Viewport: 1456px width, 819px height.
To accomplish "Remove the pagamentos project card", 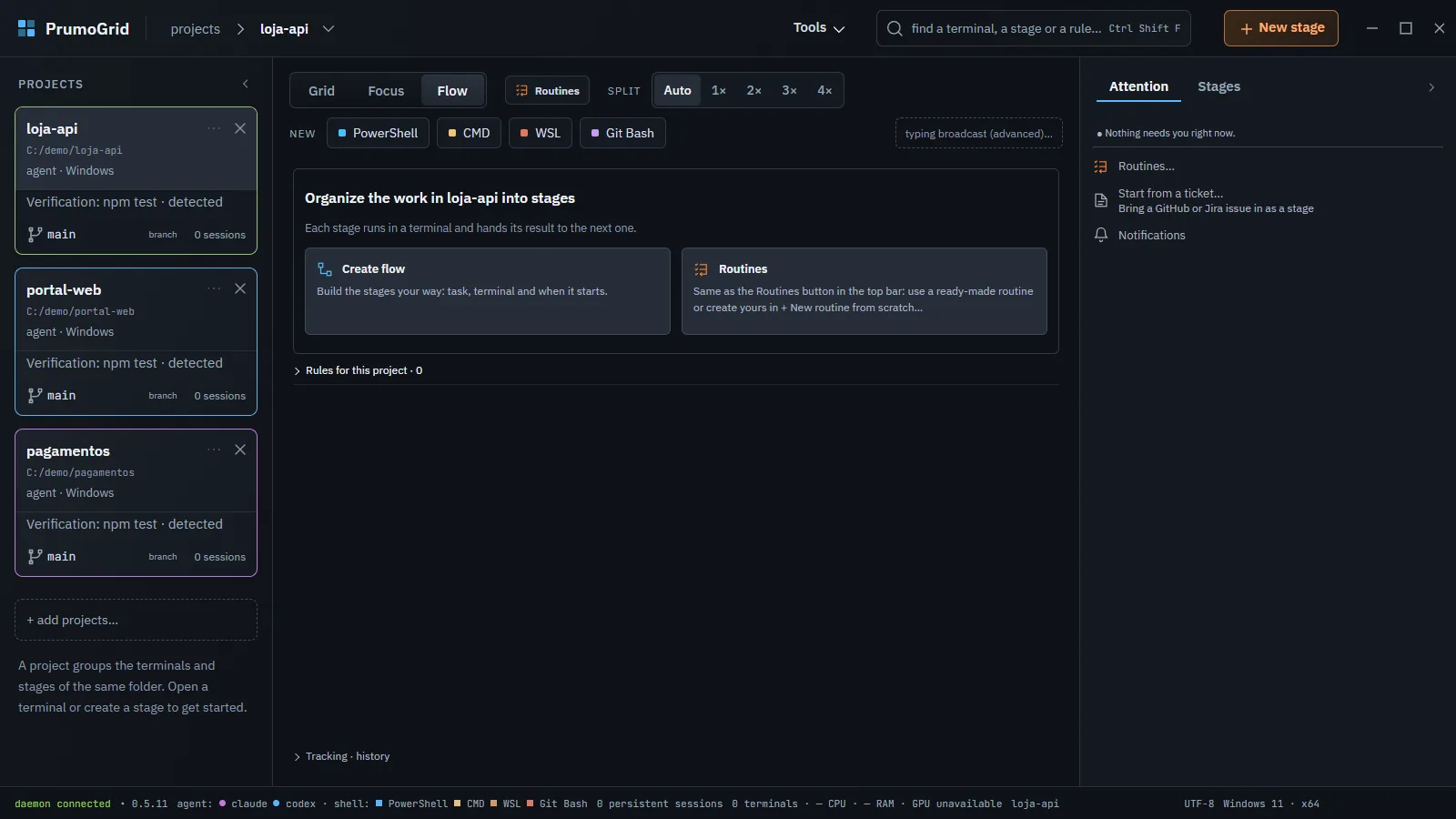I will coord(240,450).
